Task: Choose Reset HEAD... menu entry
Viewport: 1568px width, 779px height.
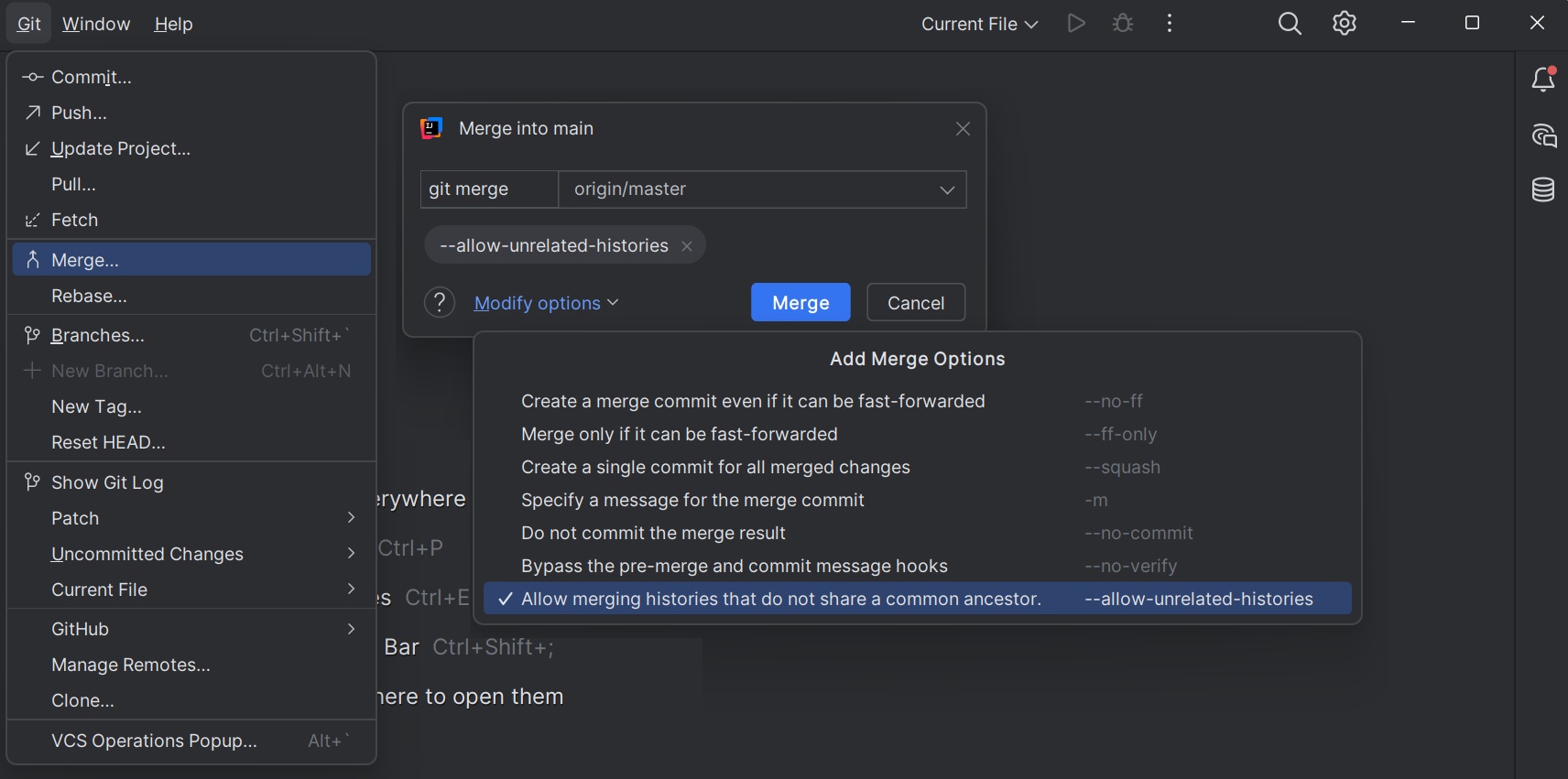Action: 191,442
